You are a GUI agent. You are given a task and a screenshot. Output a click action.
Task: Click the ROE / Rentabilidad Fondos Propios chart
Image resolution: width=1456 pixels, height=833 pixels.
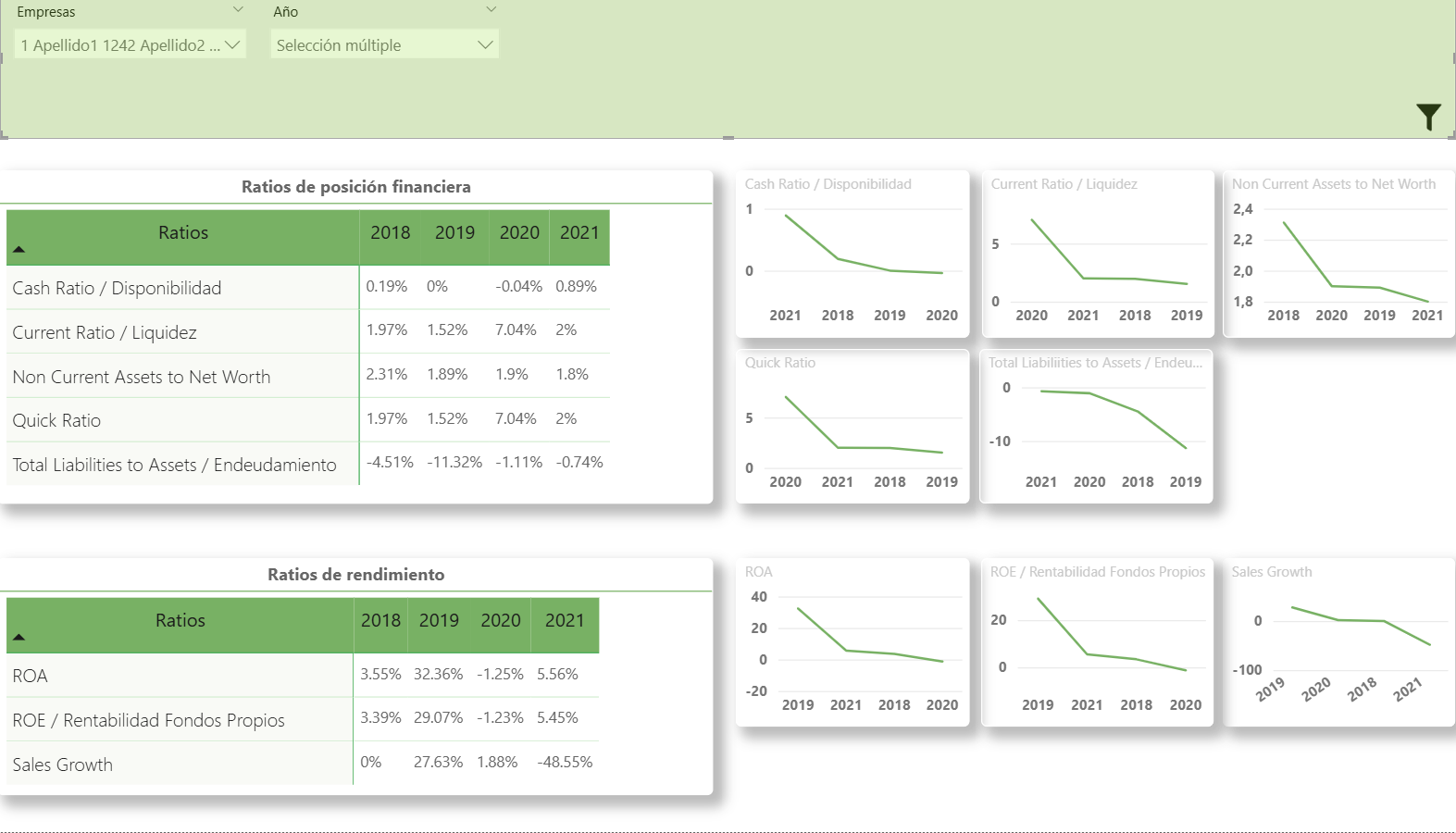[1098, 642]
